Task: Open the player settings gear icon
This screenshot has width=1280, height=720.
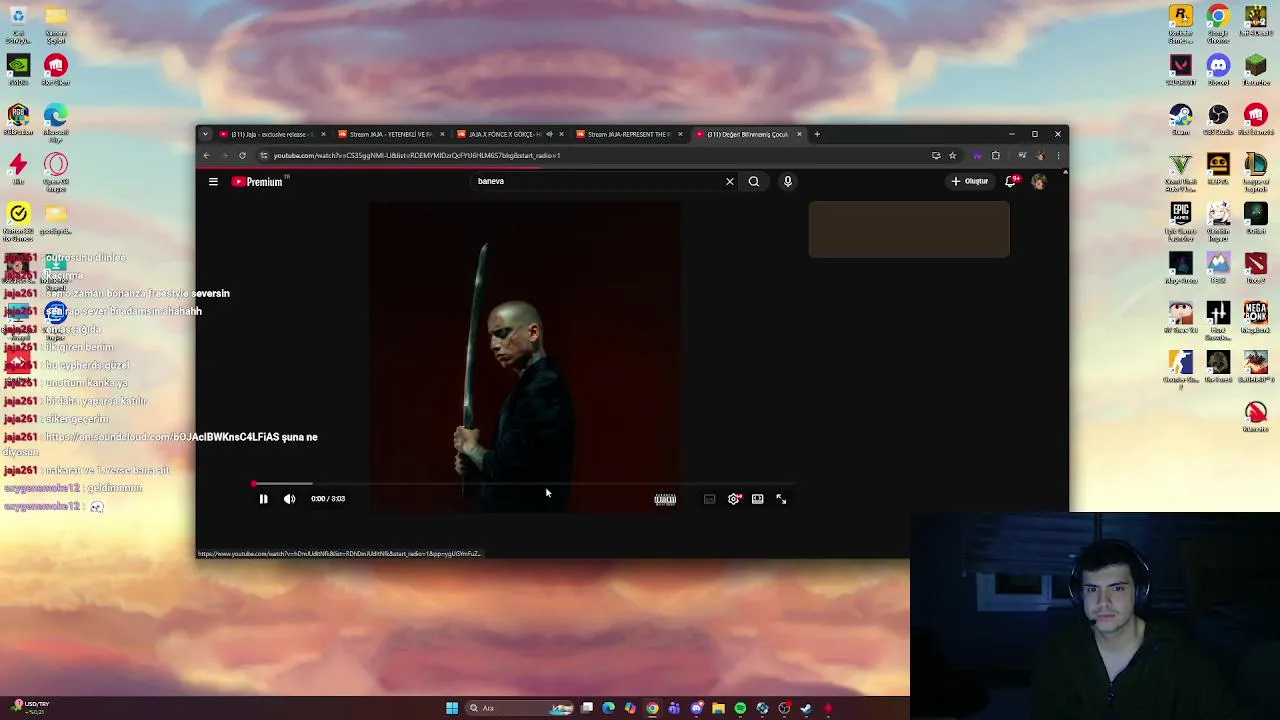Action: click(734, 499)
